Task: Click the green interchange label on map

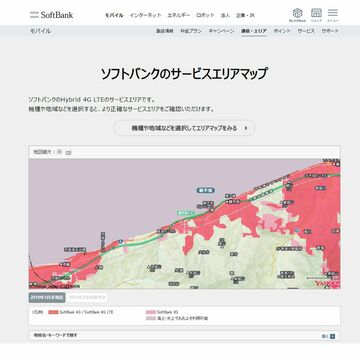Action: pos(185,213)
